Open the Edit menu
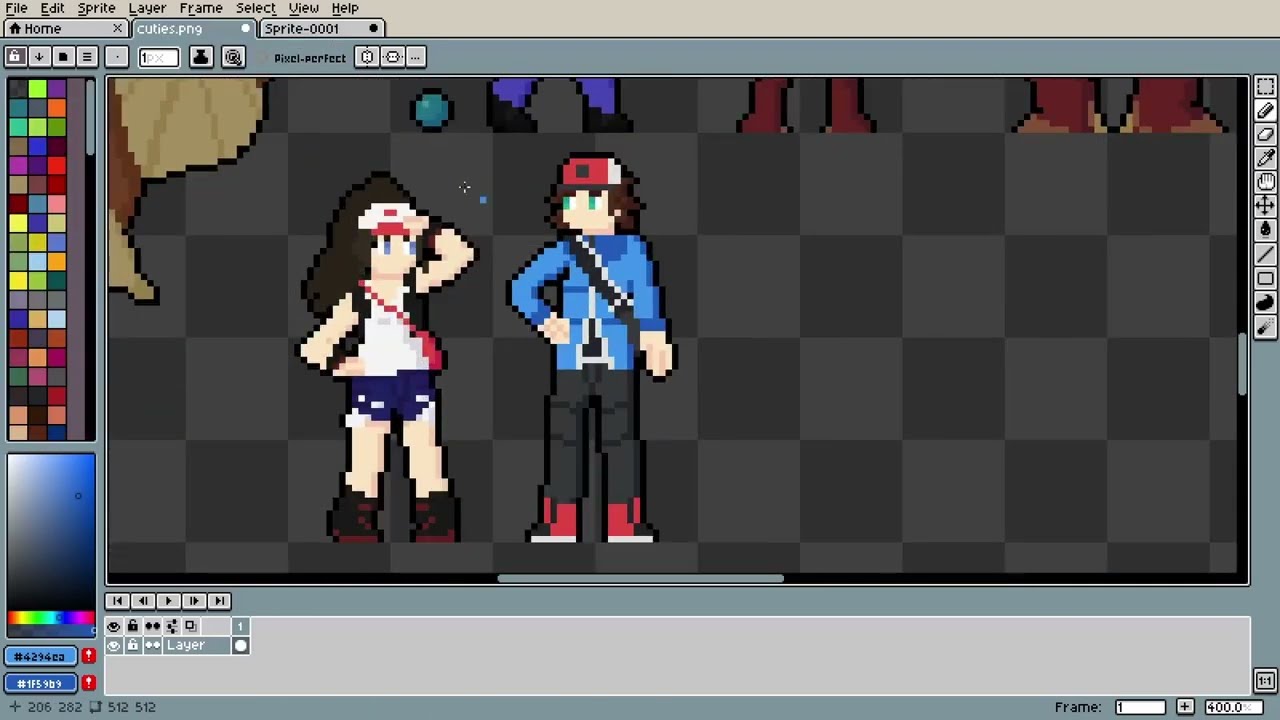Screen dimensions: 1280x720 click(x=52, y=8)
